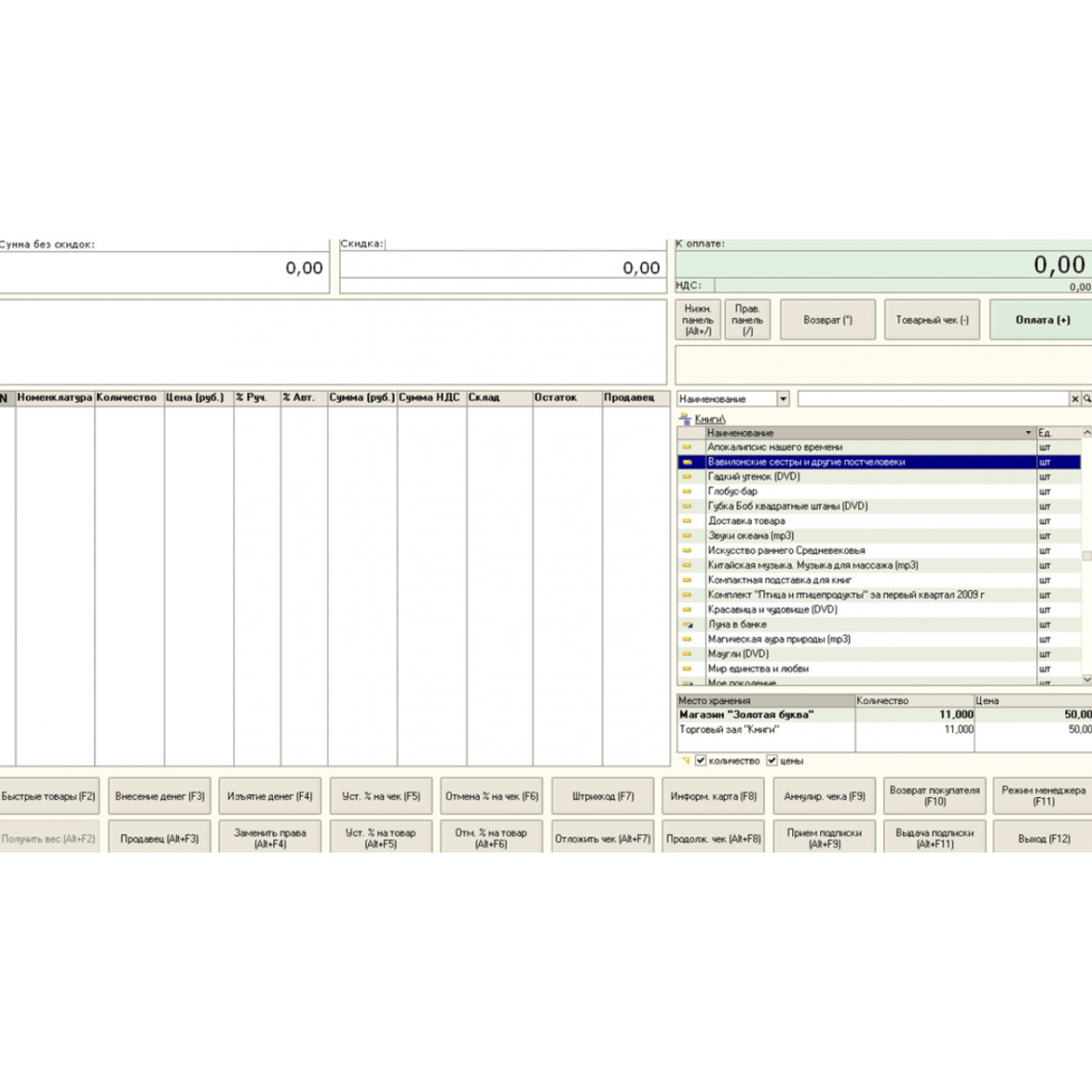Click the Оплата (+) button
The height and width of the screenshot is (1092, 1092).
pos(1042,320)
